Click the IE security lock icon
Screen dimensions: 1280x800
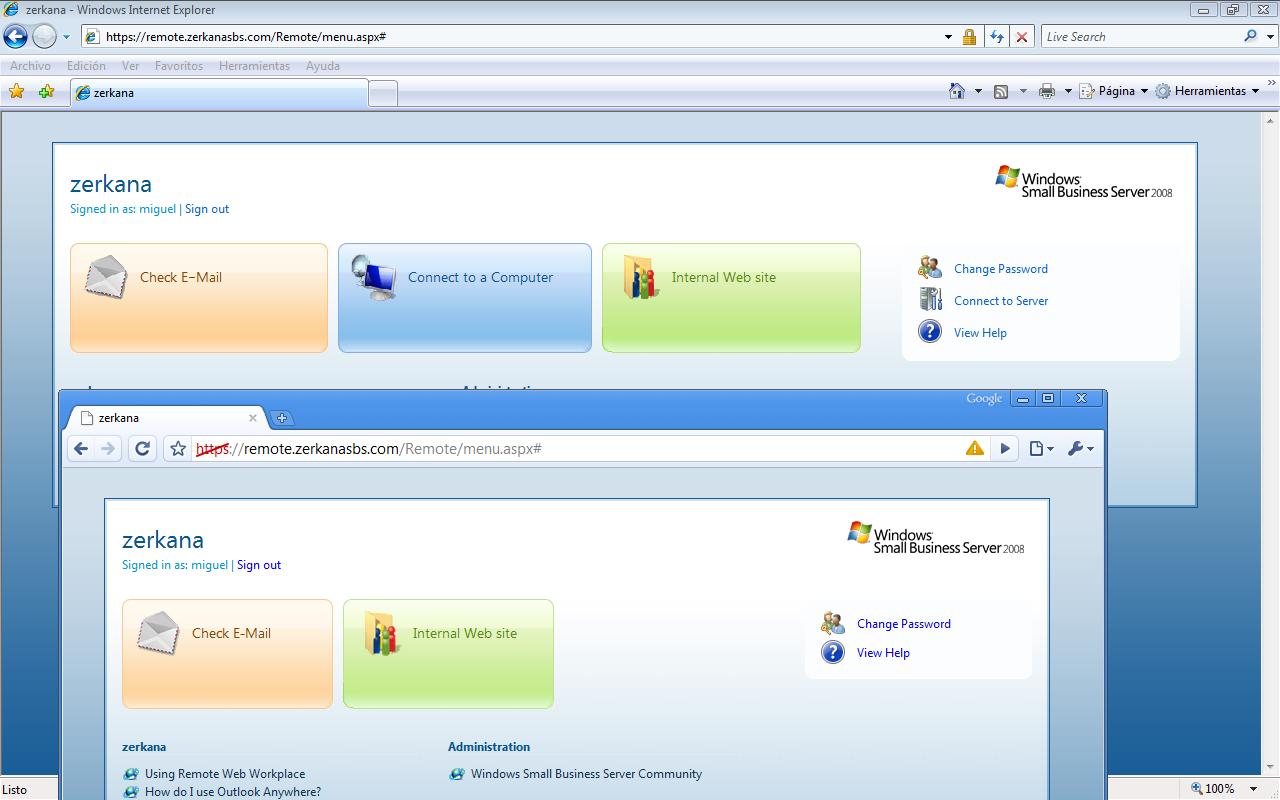click(969, 37)
